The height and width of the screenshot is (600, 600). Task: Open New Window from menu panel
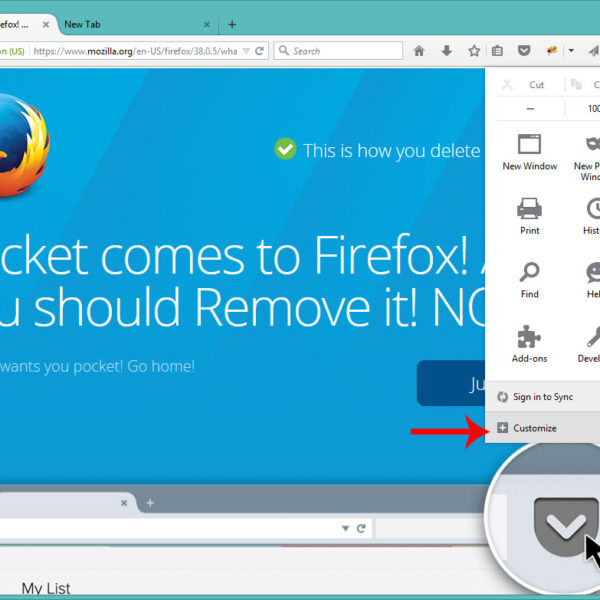click(530, 152)
